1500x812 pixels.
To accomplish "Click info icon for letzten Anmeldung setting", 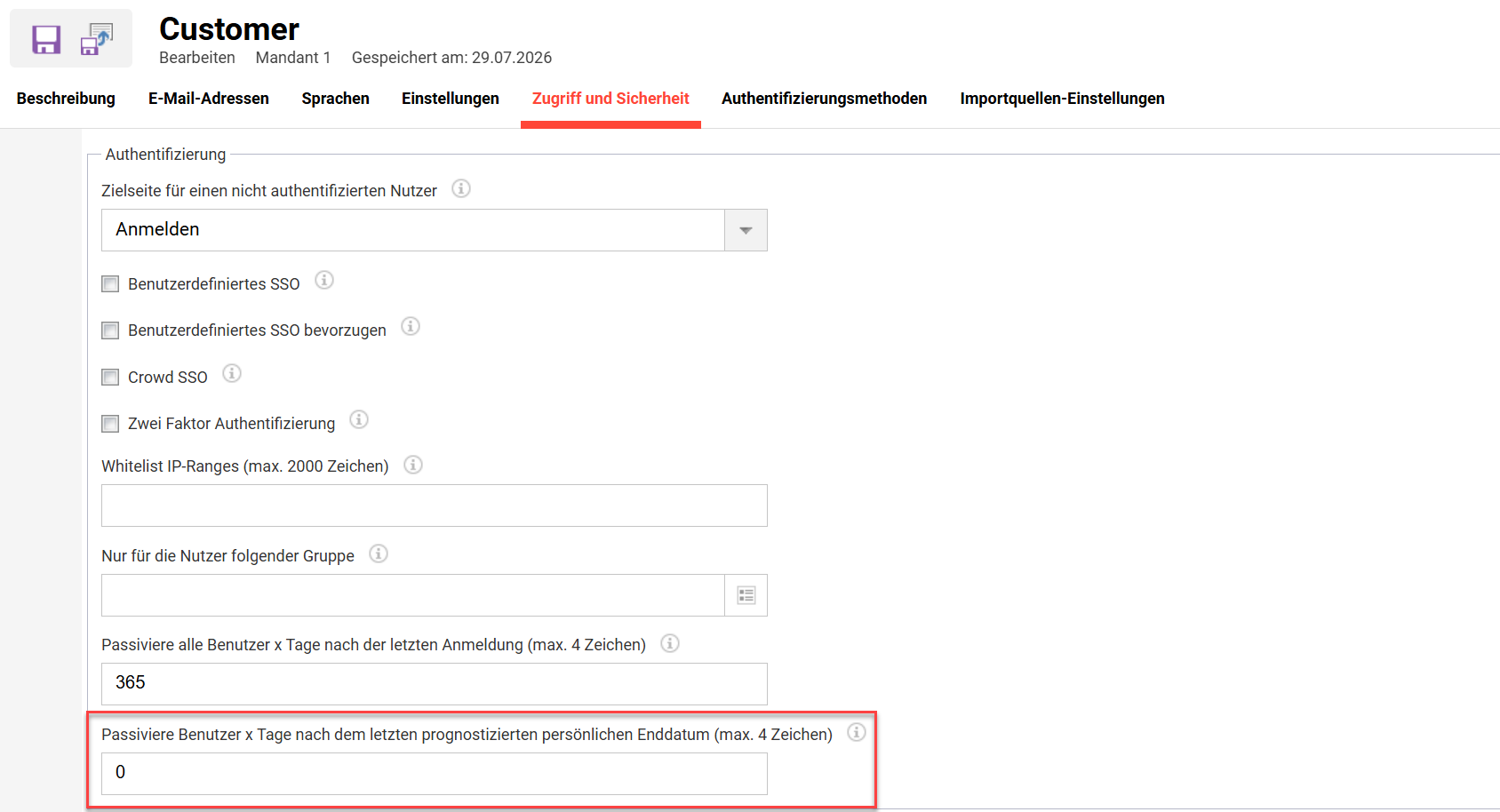I will pos(670,643).
